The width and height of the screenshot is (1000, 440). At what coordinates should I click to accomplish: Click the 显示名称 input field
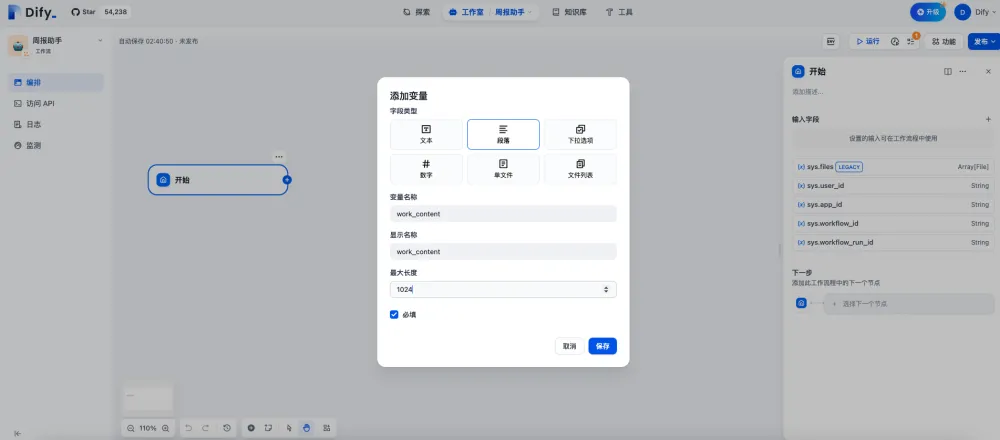coord(503,251)
